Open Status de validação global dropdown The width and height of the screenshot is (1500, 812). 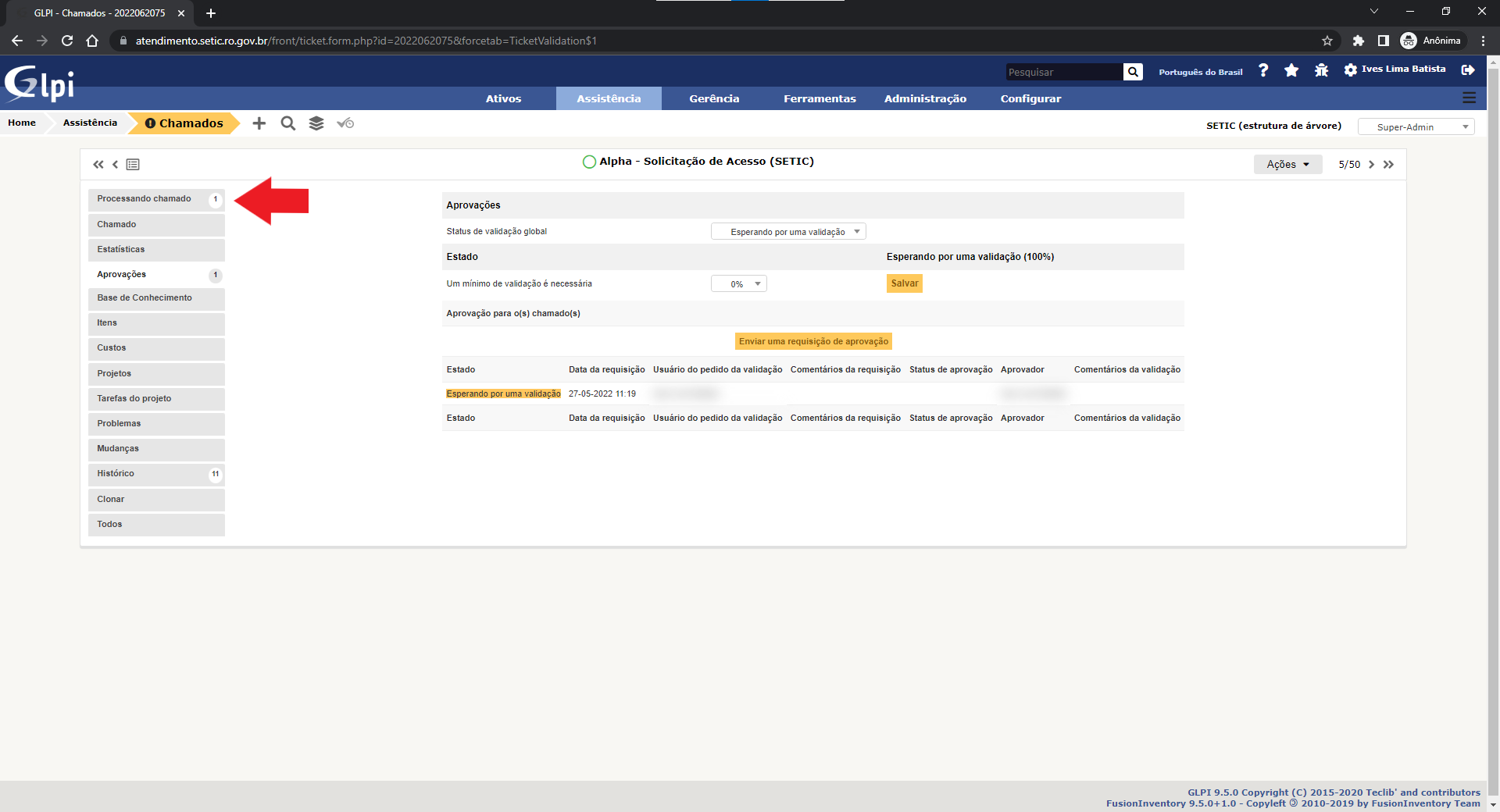click(x=788, y=232)
